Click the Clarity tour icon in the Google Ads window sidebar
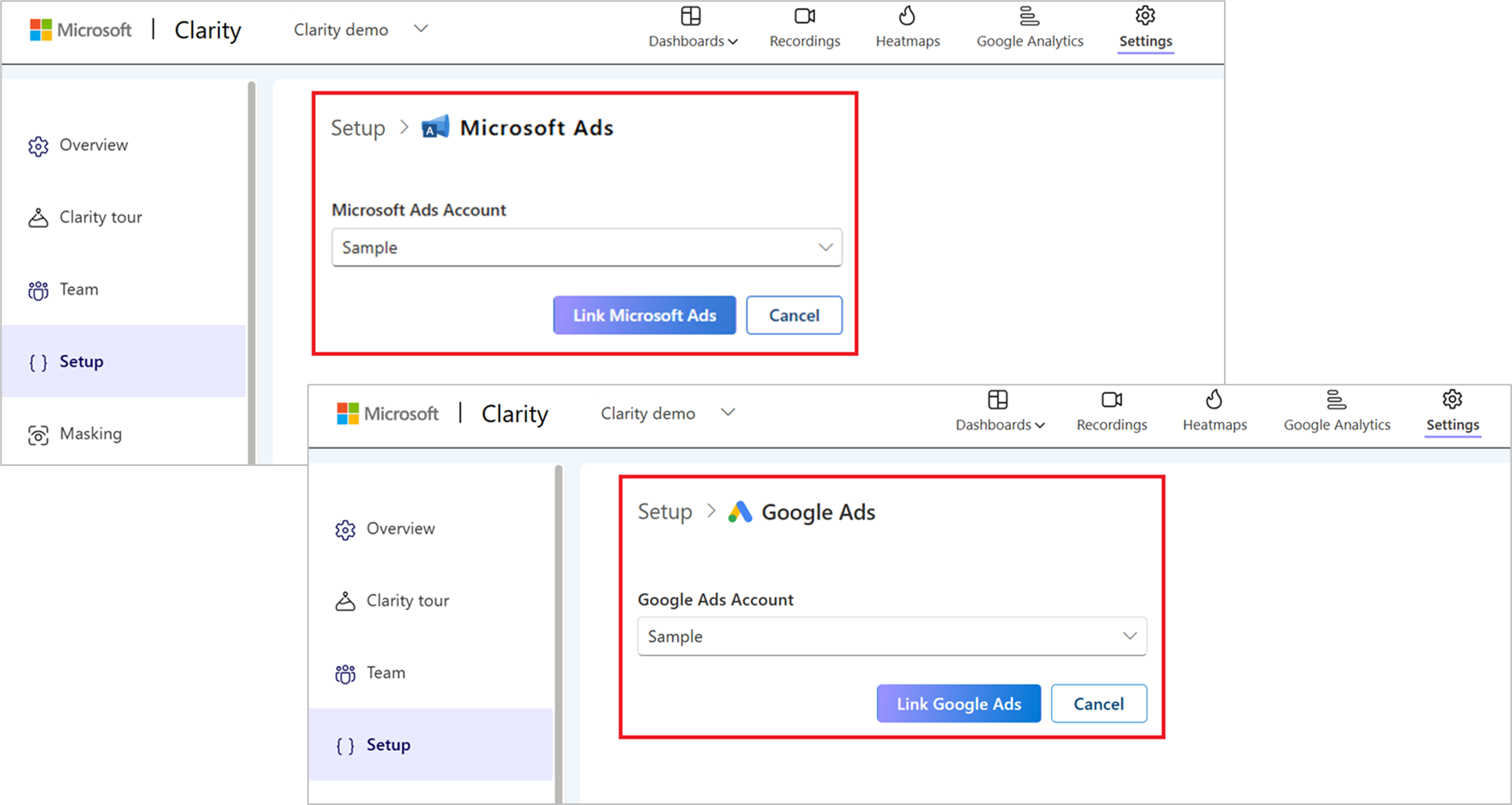Screen dimensions: 1512x805 pyautogui.click(x=345, y=602)
